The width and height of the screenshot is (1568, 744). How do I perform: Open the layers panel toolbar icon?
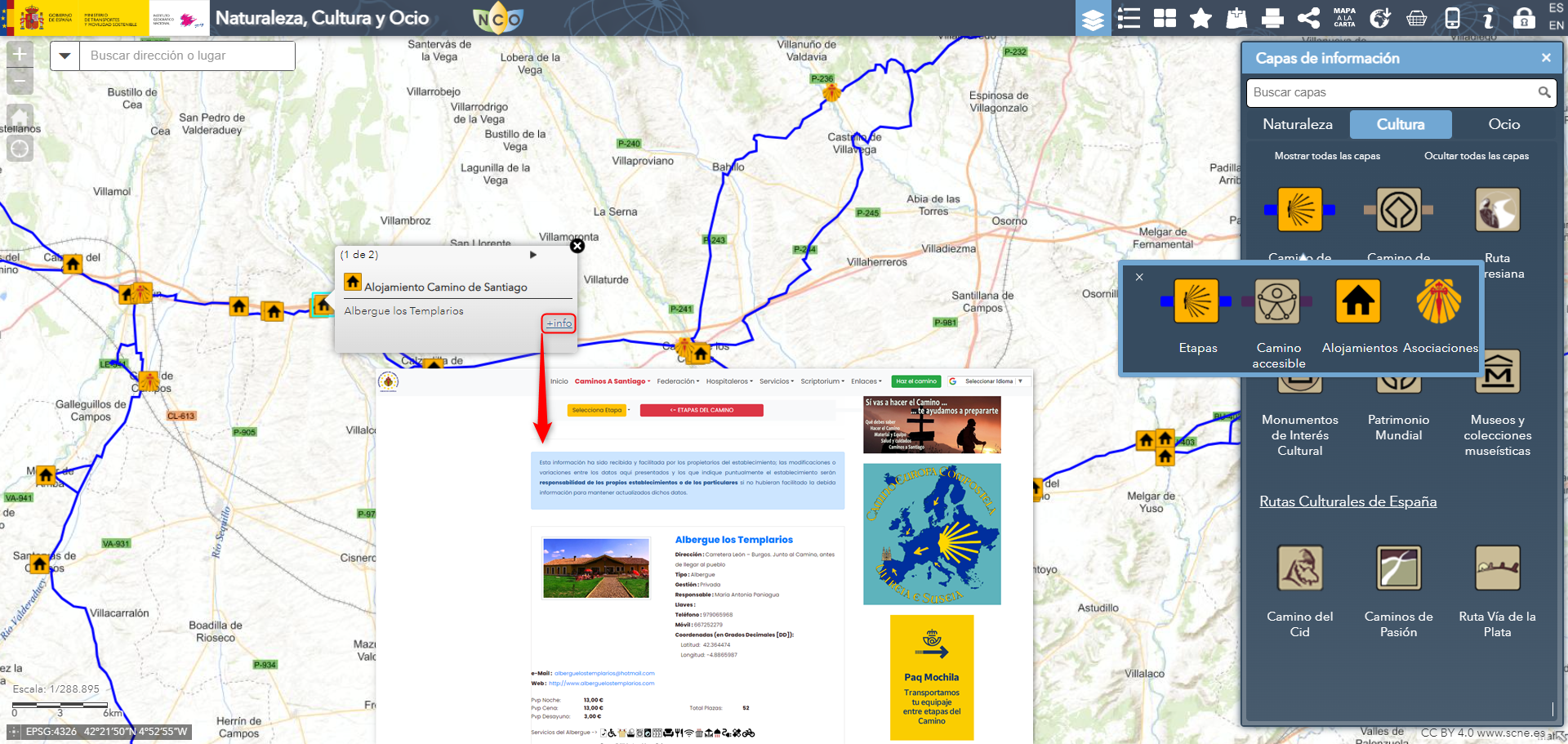coord(1092,18)
